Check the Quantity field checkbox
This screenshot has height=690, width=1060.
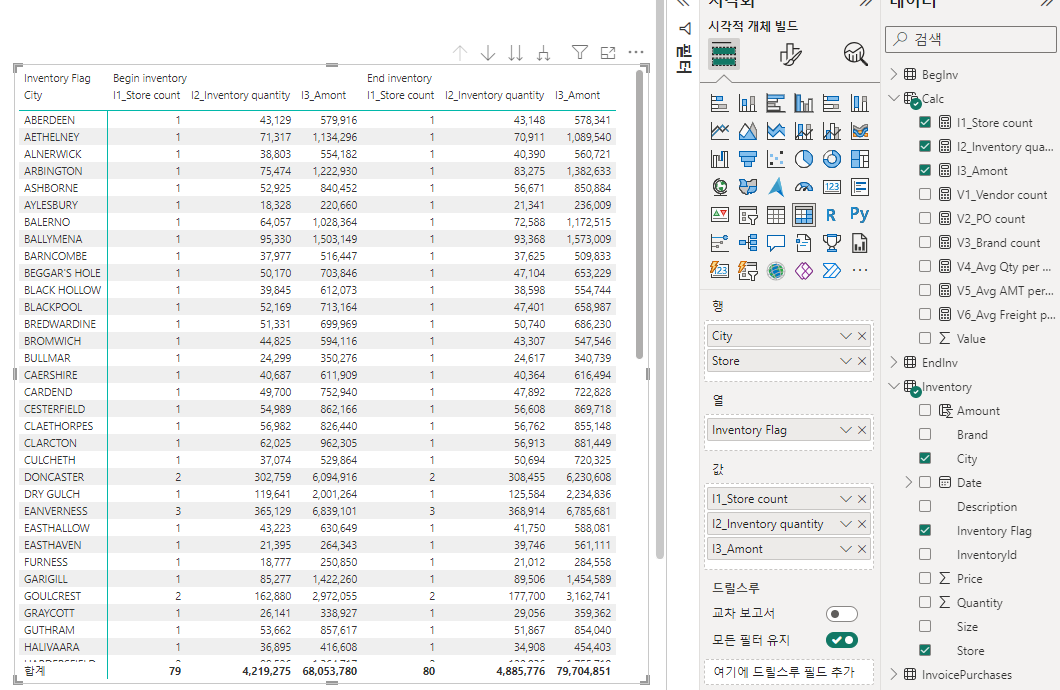[925, 602]
